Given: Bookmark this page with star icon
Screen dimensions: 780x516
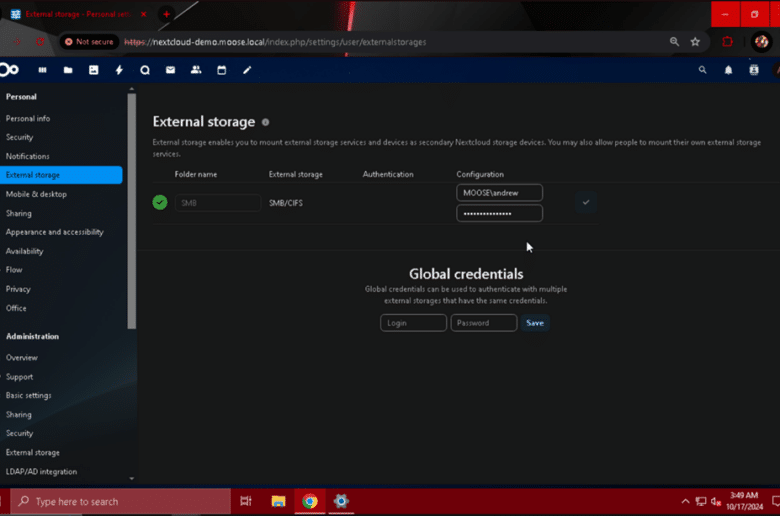Looking at the screenshot, I should click(695, 42).
